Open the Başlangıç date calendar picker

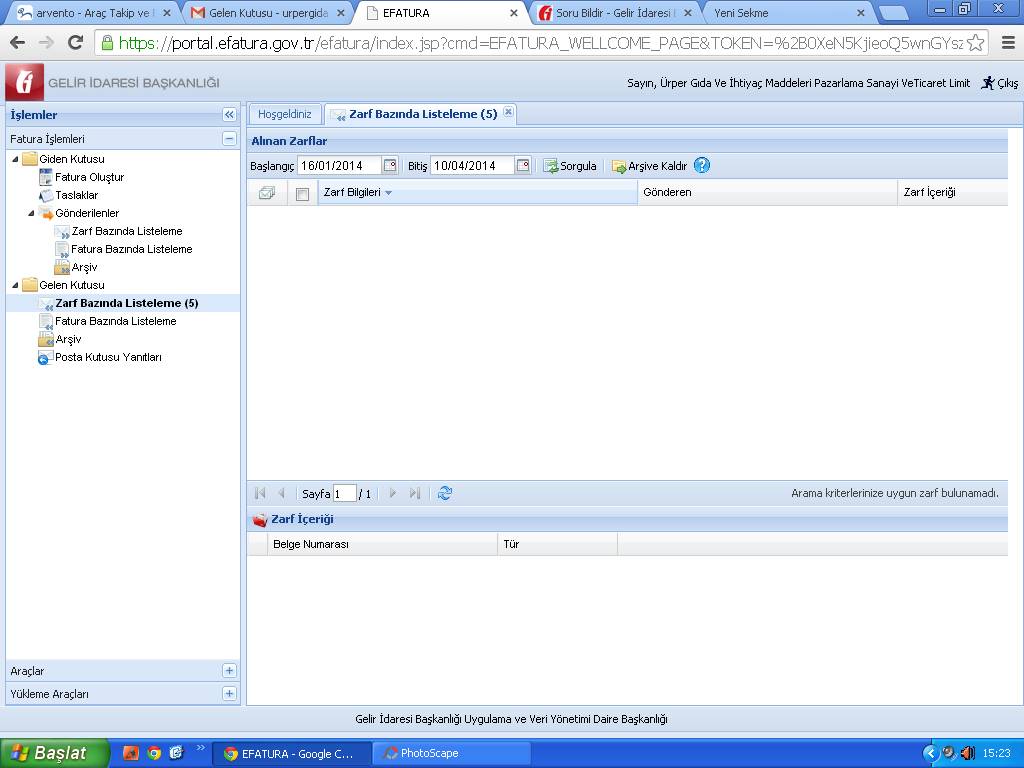coord(390,166)
